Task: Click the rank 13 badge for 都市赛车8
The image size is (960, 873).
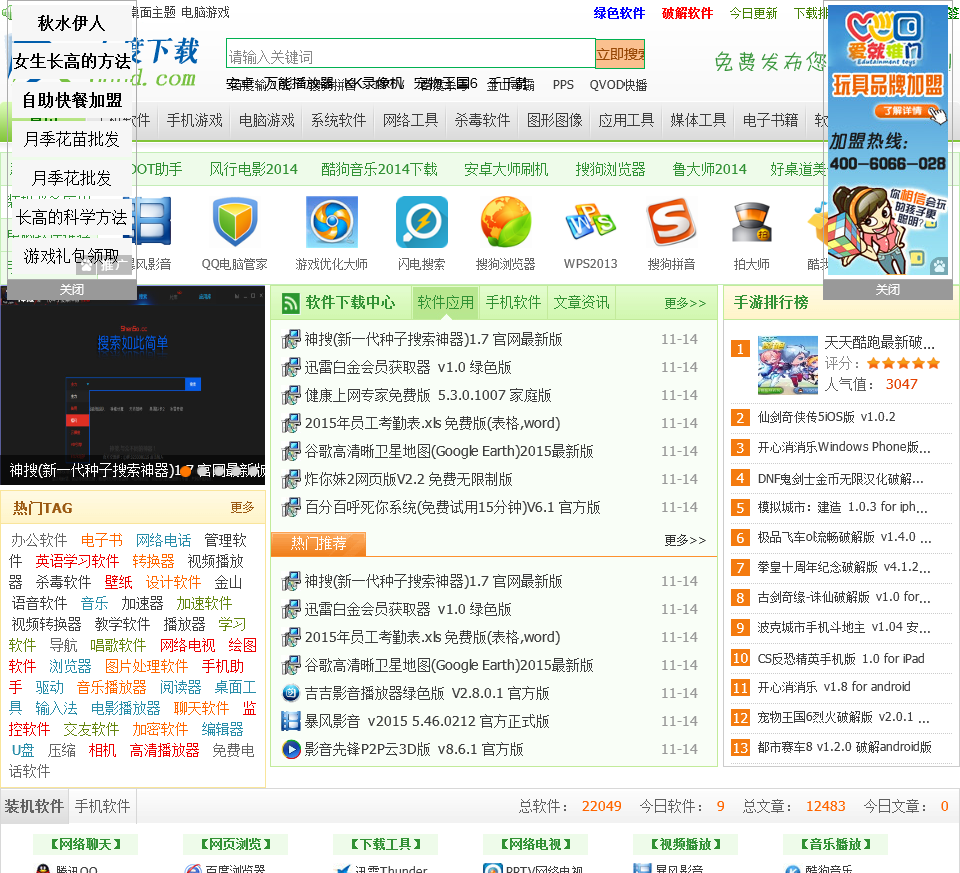Action: (740, 747)
